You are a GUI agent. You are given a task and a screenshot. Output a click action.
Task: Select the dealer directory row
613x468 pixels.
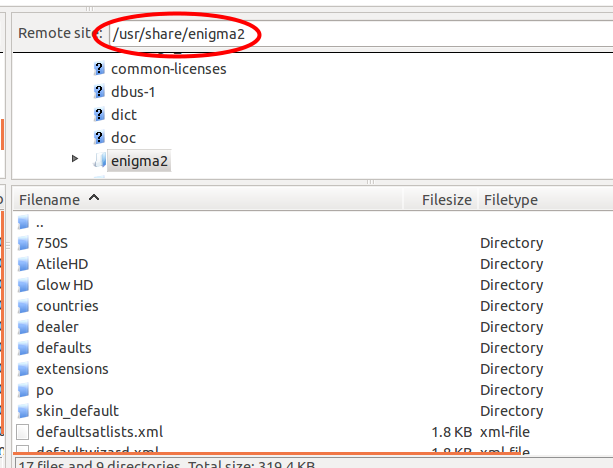coord(313,327)
